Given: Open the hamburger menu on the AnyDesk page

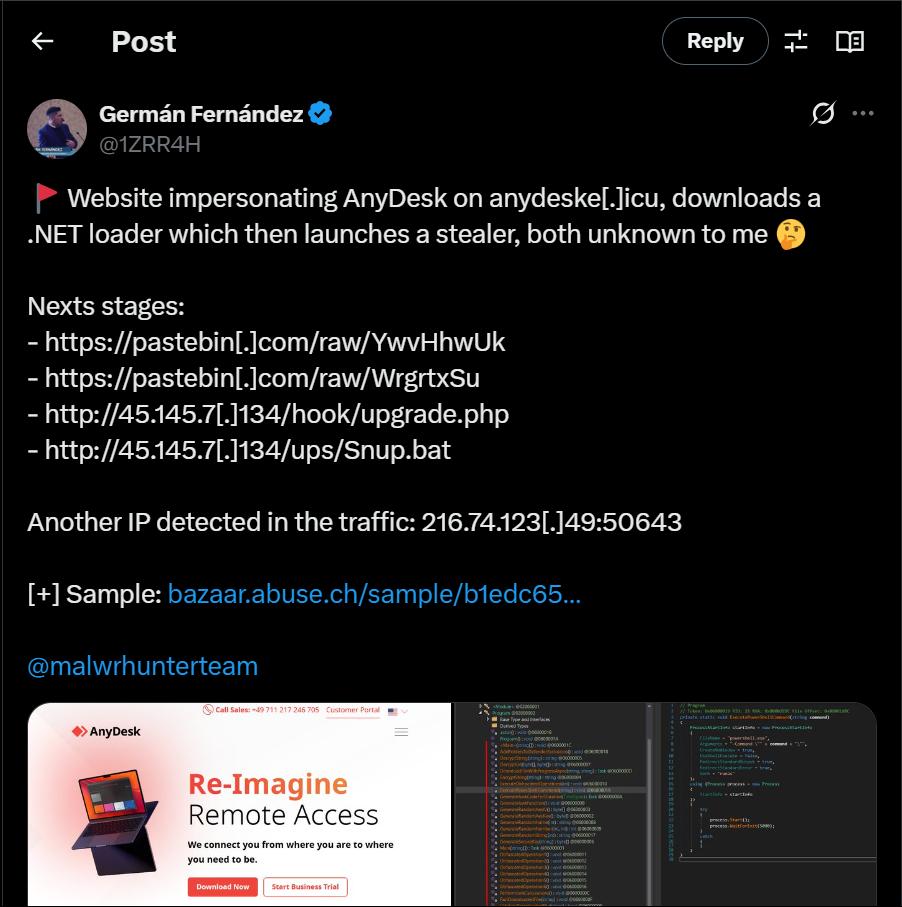Looking at the screenshot, I should 401,731.
